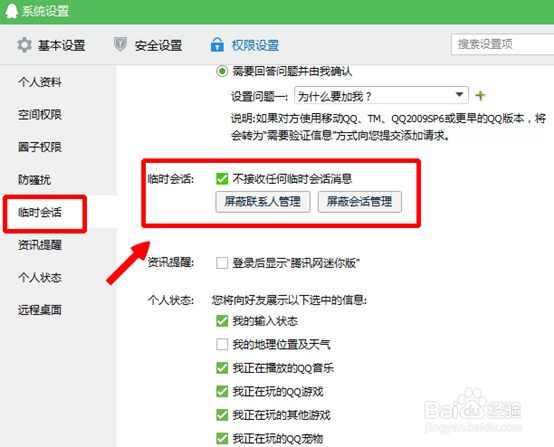The image size is (554, 447).
Task: Enable 登录后显示腾讯网迷你版 checkbox
Action: coord(222,263)
